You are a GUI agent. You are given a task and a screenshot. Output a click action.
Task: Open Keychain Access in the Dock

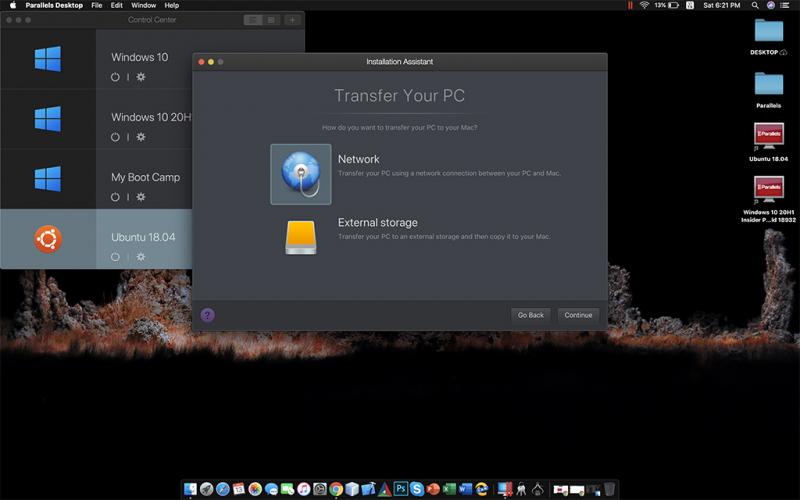tap(521, 489)
